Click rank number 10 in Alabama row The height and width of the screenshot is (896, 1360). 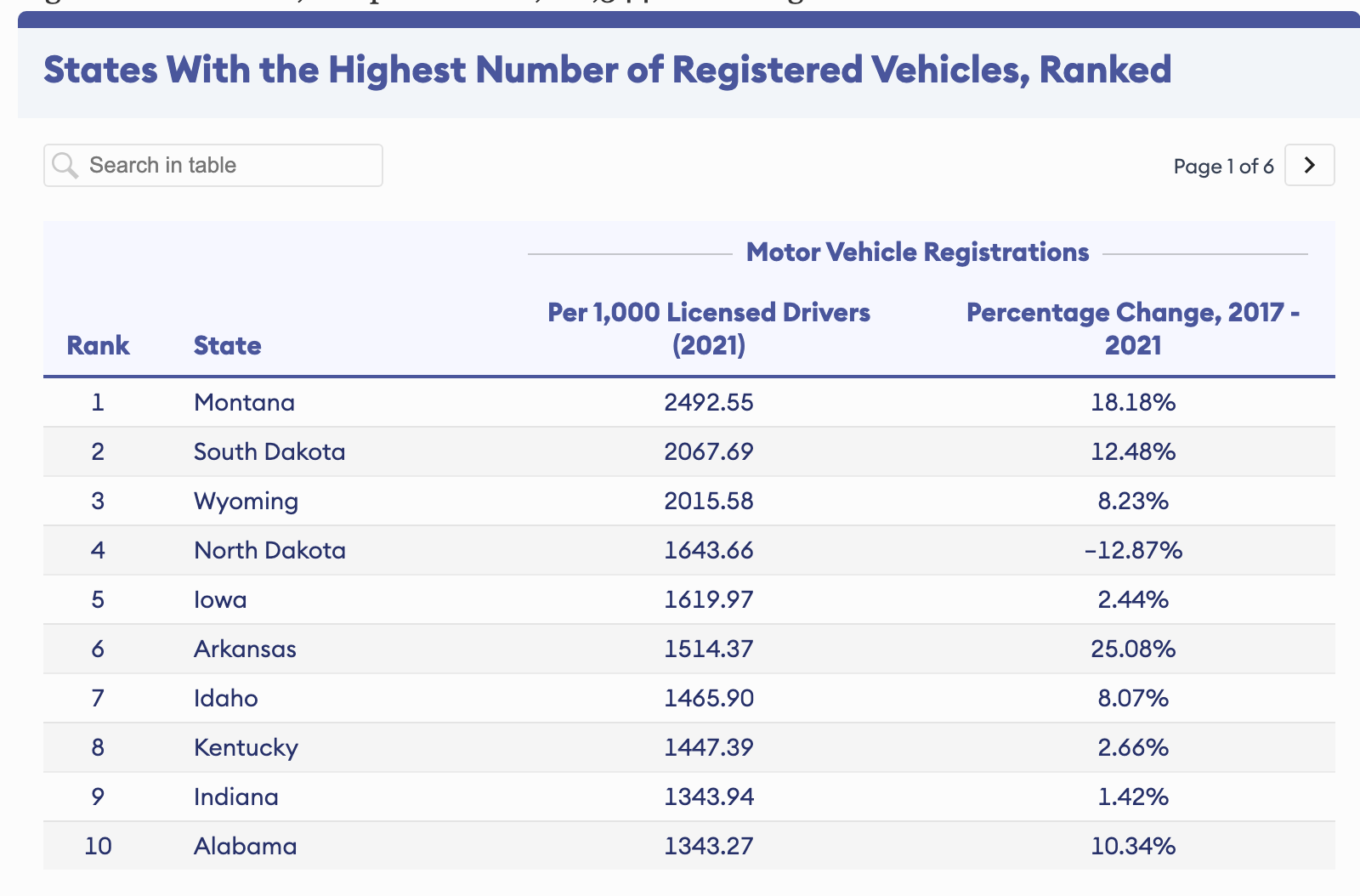coord(98,846)
